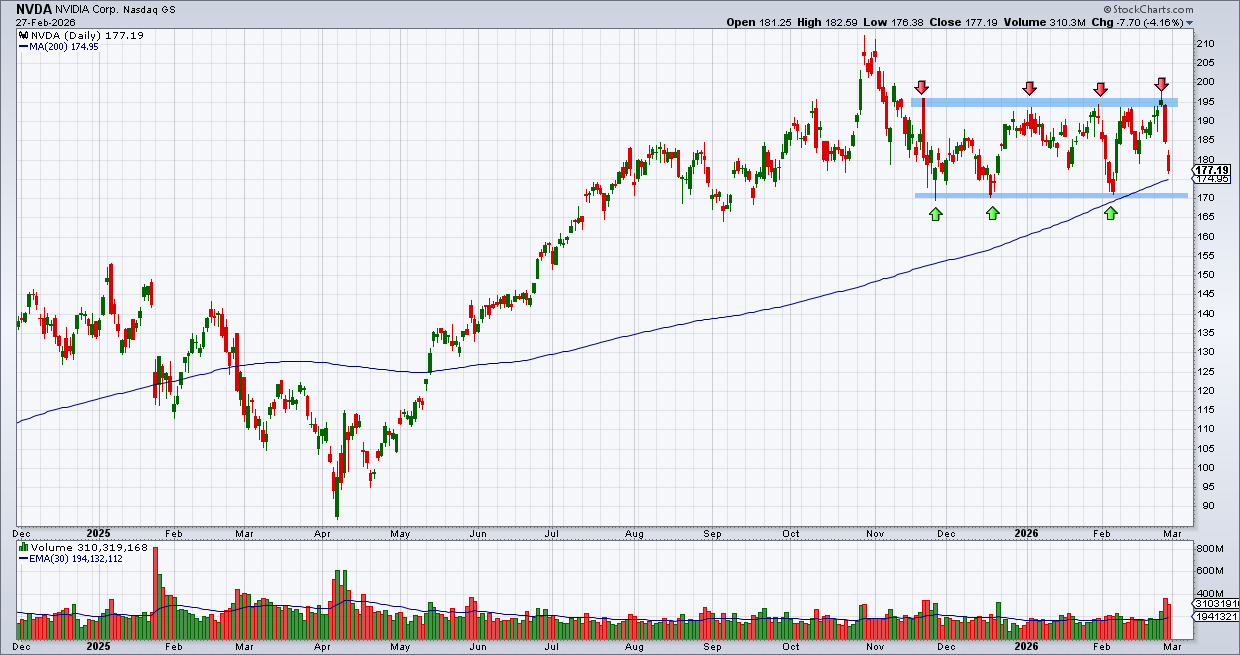This screenshot has width=1240, height=655.
Task: Click the 200 price axis label
Action: (x=1204, y=82)
